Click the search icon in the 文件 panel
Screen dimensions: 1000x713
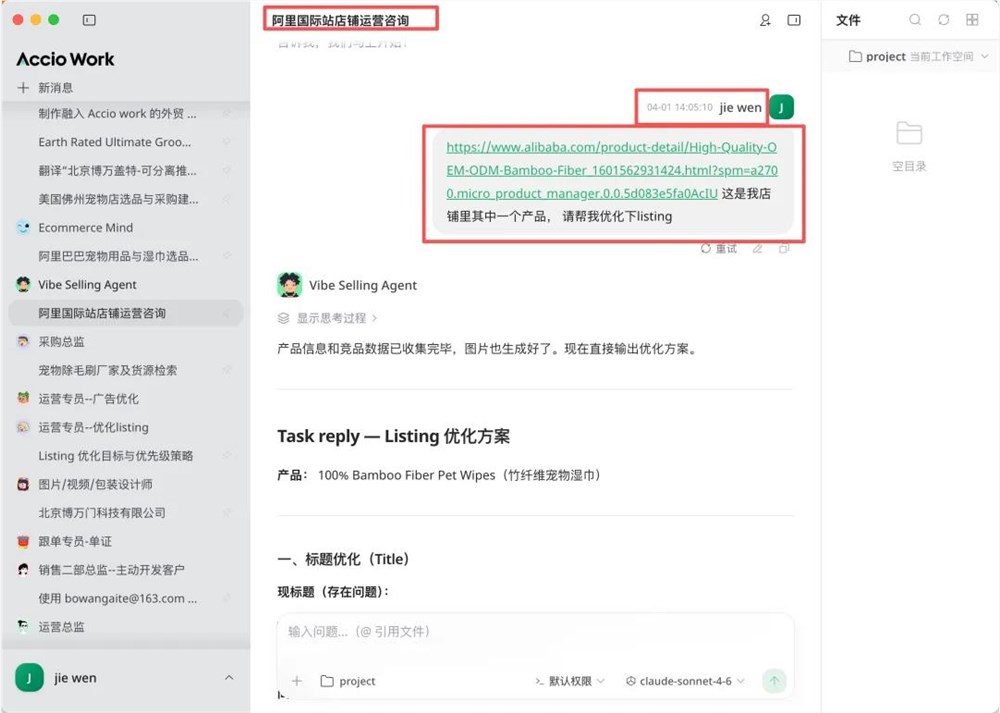916,19
